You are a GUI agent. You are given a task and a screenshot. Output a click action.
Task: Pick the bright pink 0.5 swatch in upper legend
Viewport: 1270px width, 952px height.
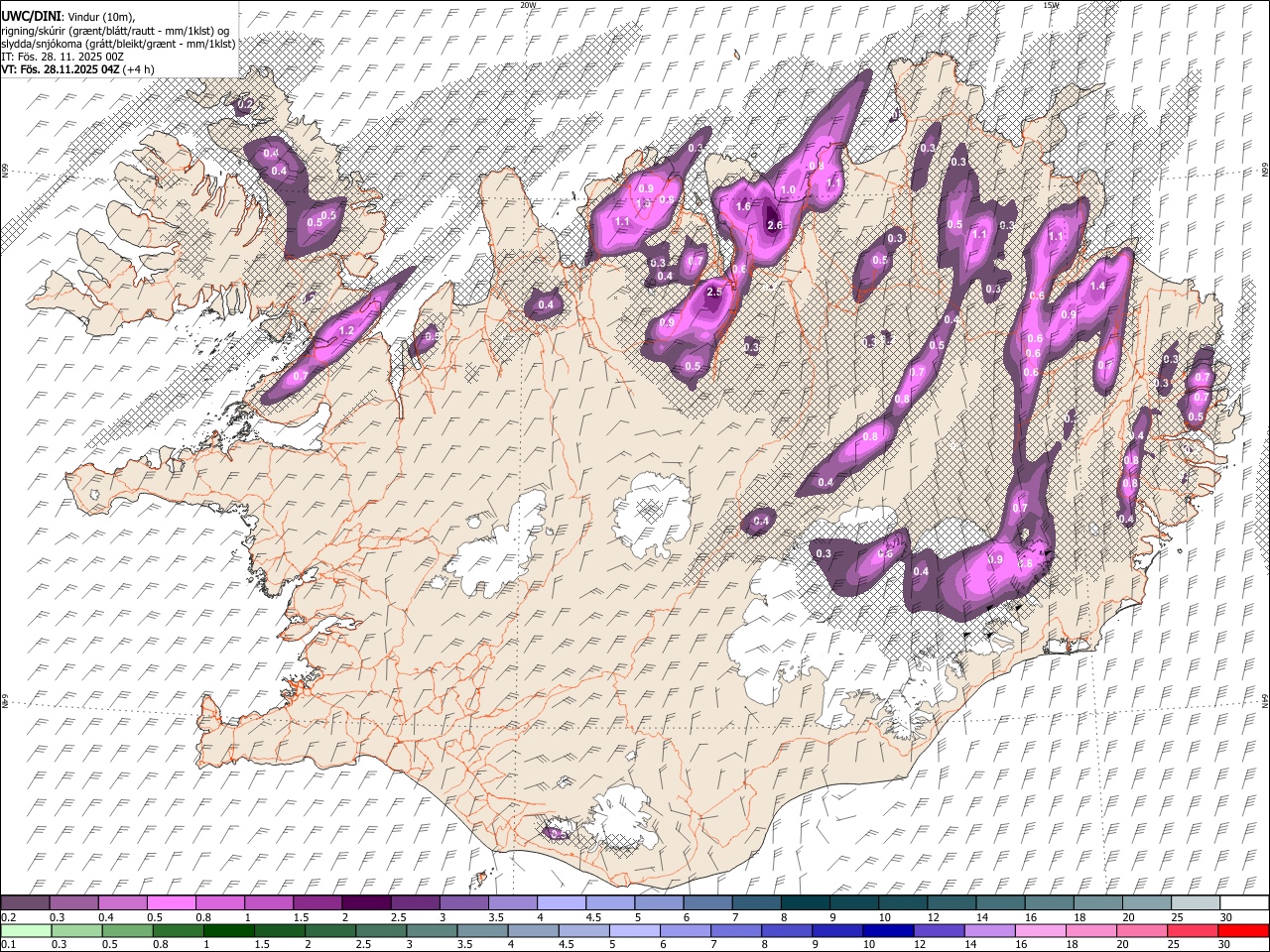pyautogui.click(x=172, y=902)
